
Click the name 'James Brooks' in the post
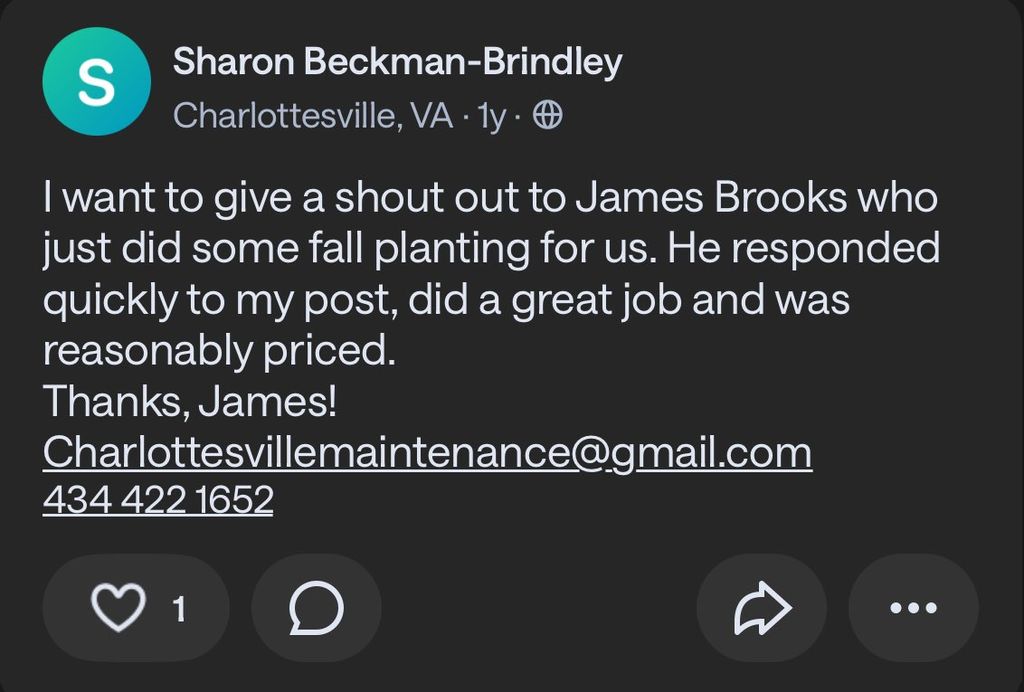pos(709,197)
